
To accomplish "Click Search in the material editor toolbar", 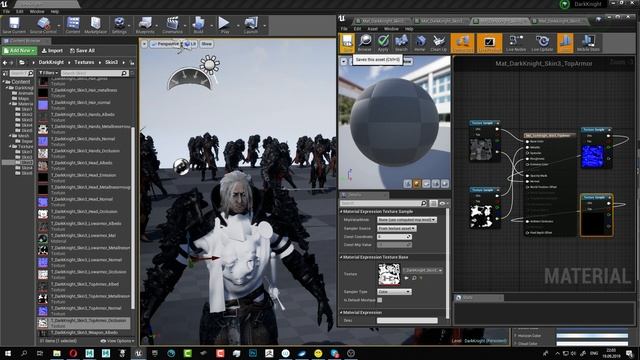I will pyautogui.click(x=401, y=43).
